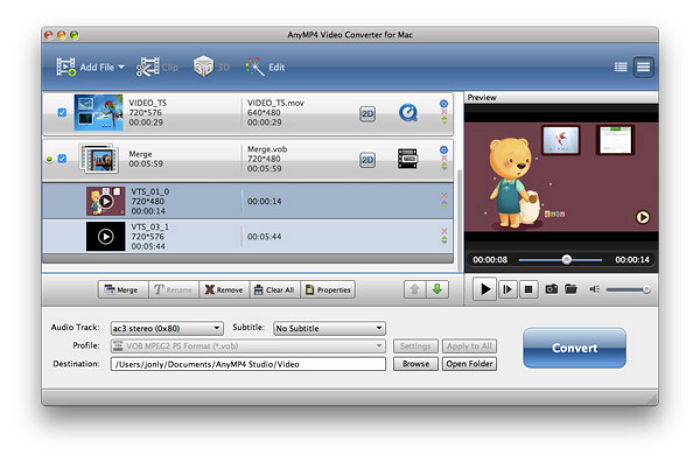Expand the Subtitle dropdown

329,328
